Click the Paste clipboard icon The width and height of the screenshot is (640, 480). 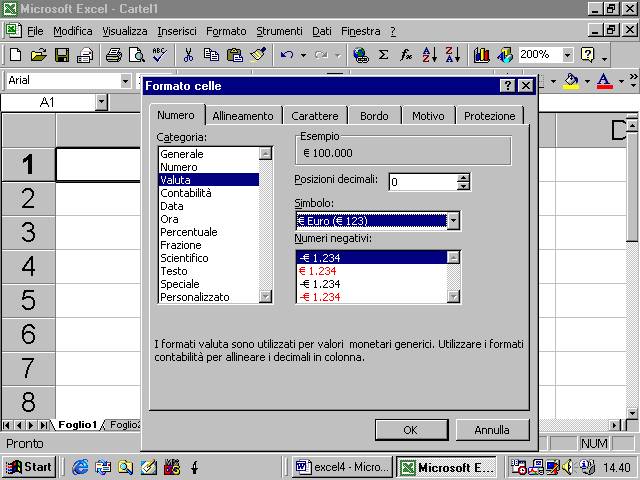tap(235, 55)
